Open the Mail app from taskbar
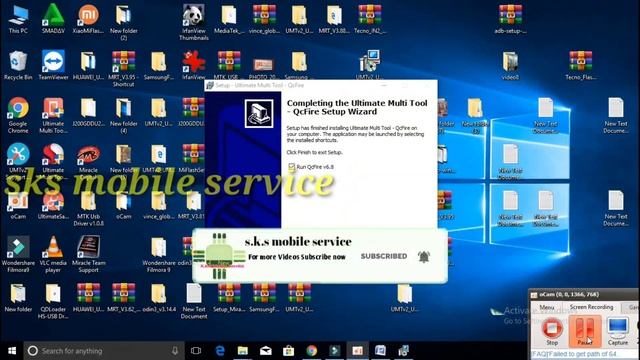The image size is (640, 360). tap(265, 351)
